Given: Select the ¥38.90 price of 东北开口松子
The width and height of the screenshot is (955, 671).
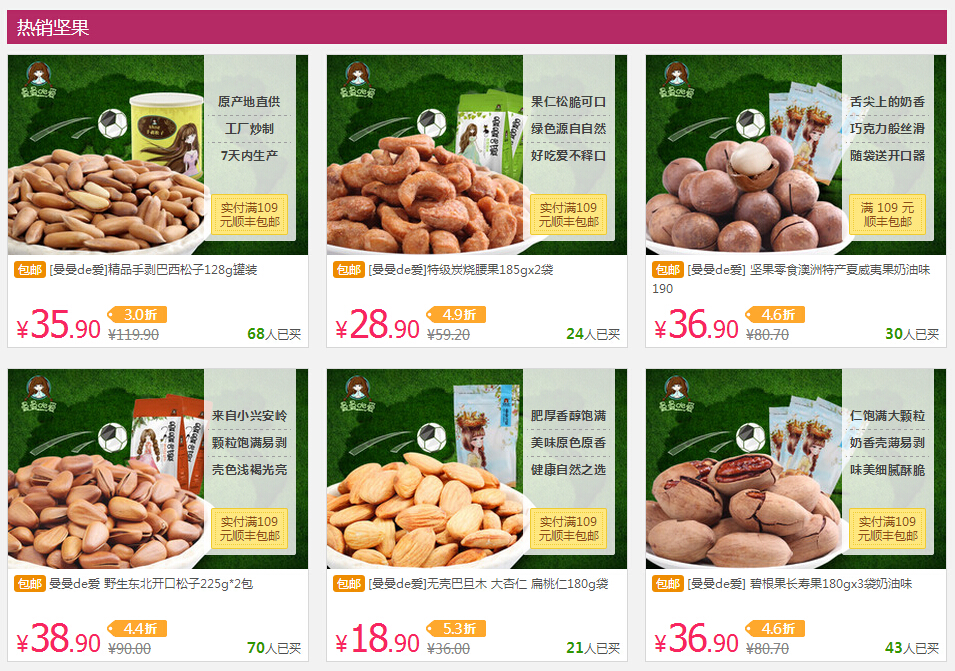Looking at the screenshot, I should pos(58,638).
